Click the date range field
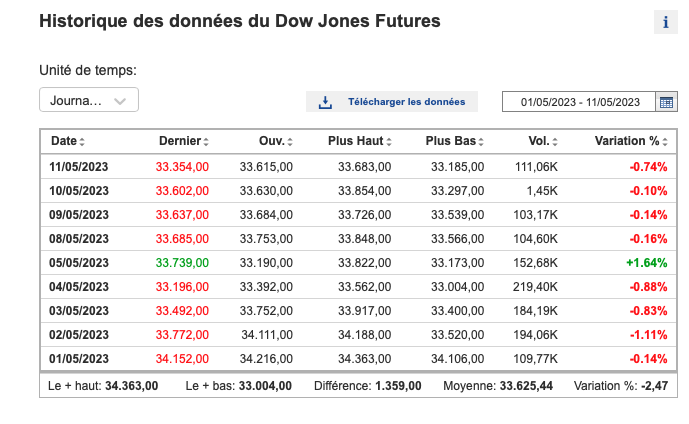 tap(580, 101)
